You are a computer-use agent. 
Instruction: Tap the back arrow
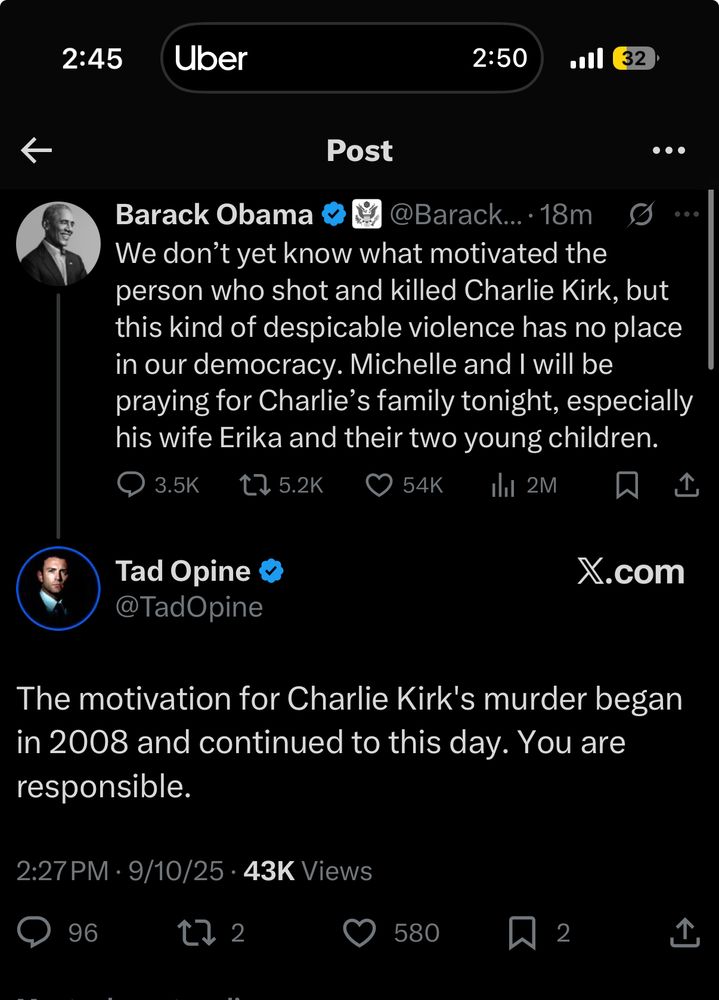click(37, 151)
